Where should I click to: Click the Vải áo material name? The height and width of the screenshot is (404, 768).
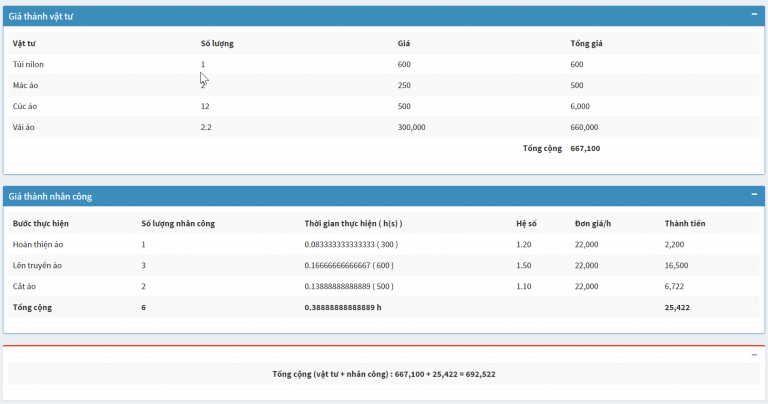[25, 127]
